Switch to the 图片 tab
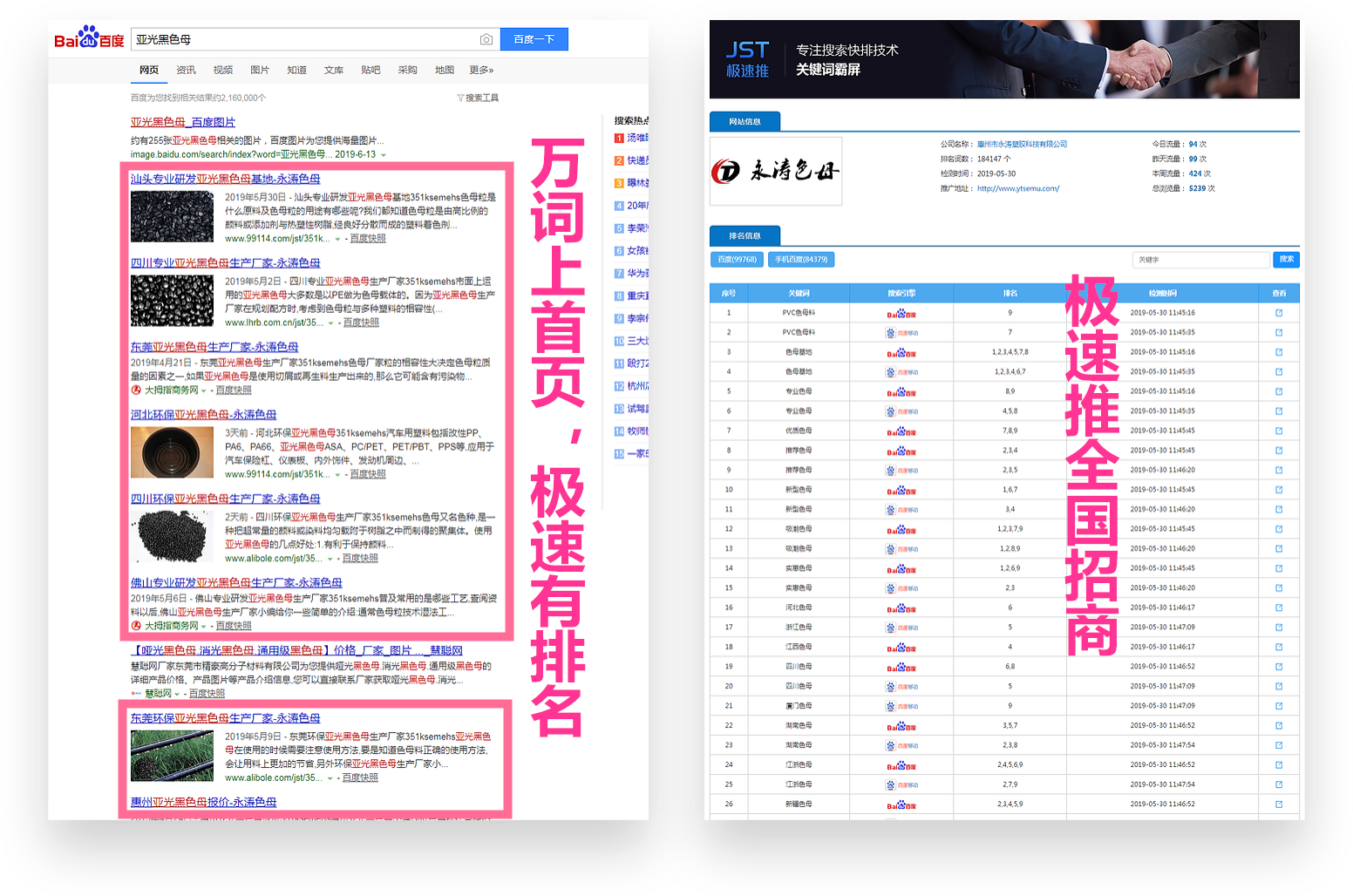 coord(260,70)
